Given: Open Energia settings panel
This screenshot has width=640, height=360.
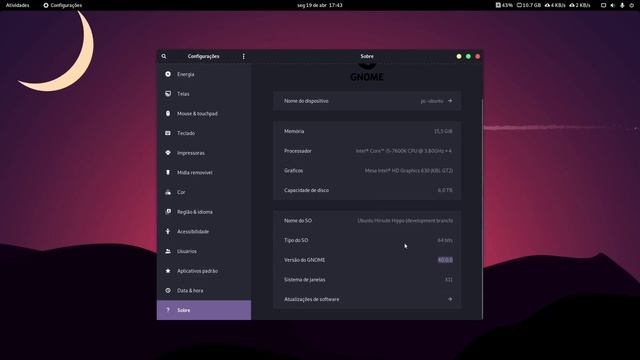Looking at the screenshot, I should pos(204,74).
